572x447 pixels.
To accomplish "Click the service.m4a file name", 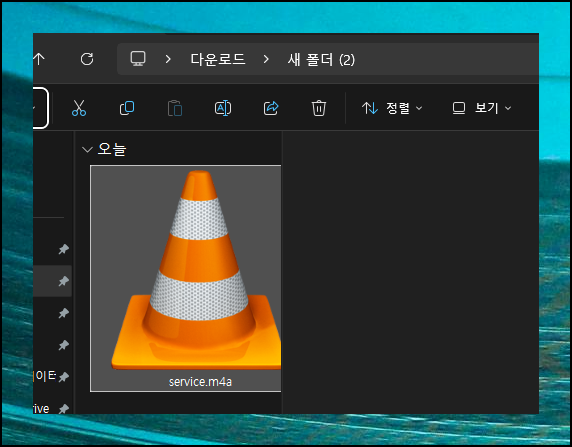I will click(200, 382).
